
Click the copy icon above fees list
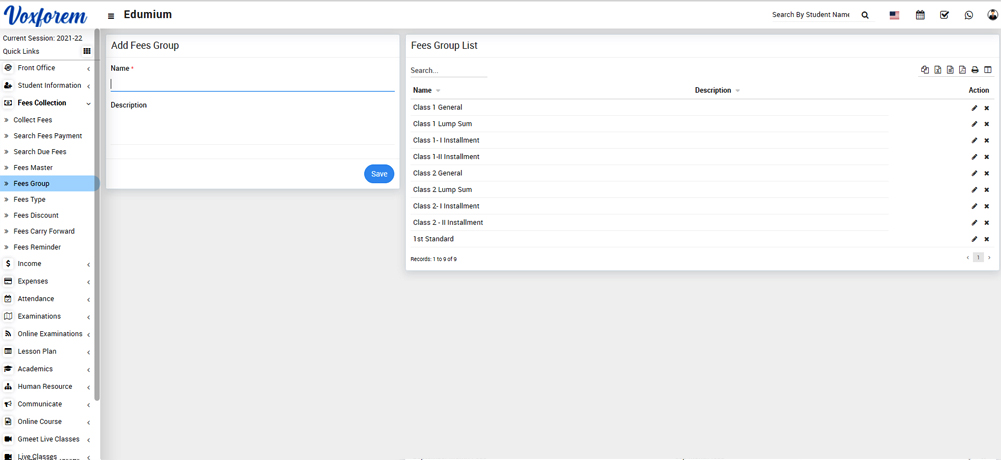[925, 70]
